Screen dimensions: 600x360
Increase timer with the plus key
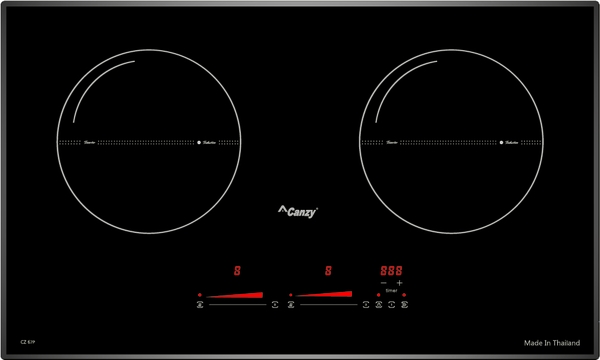[x=399, y=283]
